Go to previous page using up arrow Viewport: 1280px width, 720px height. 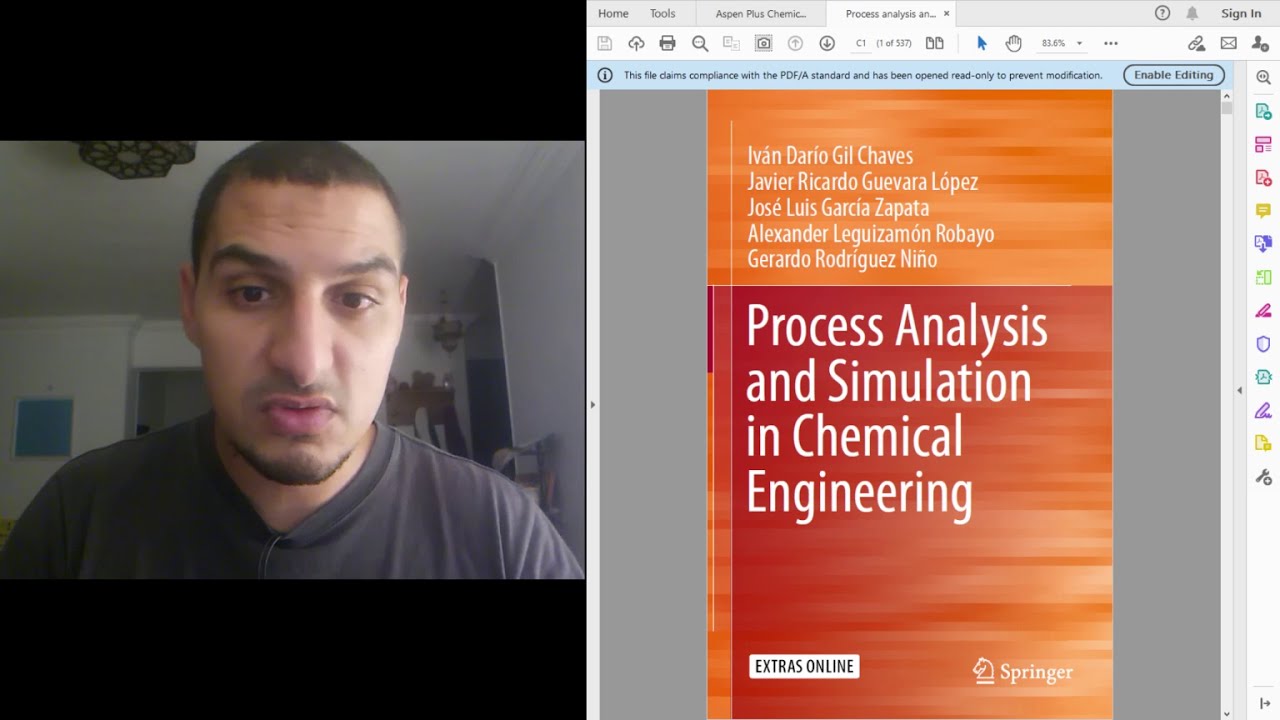pyautogui.click(x=795, y=43)
